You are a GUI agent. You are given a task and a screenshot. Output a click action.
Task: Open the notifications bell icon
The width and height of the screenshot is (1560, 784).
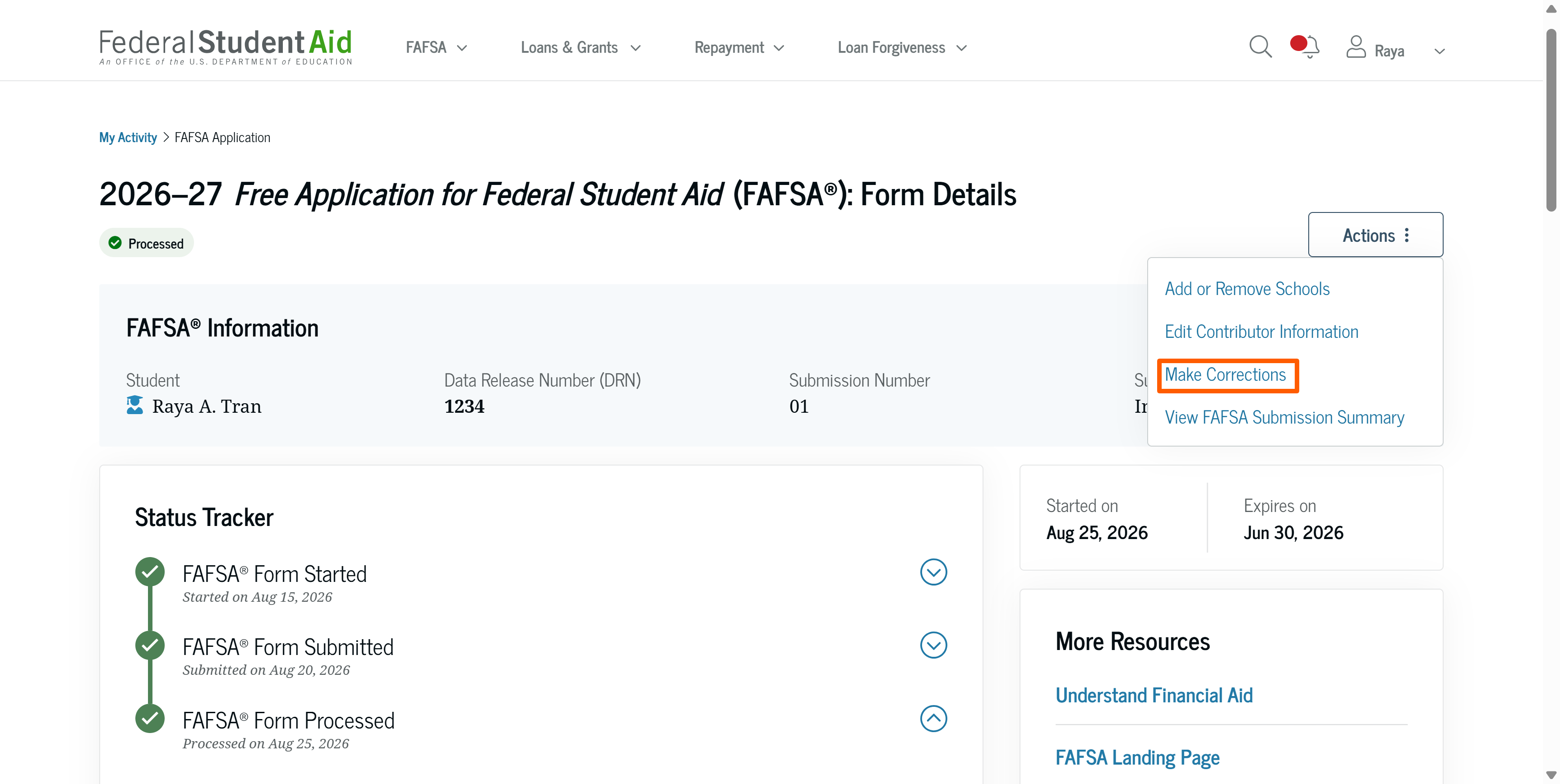1305,46
